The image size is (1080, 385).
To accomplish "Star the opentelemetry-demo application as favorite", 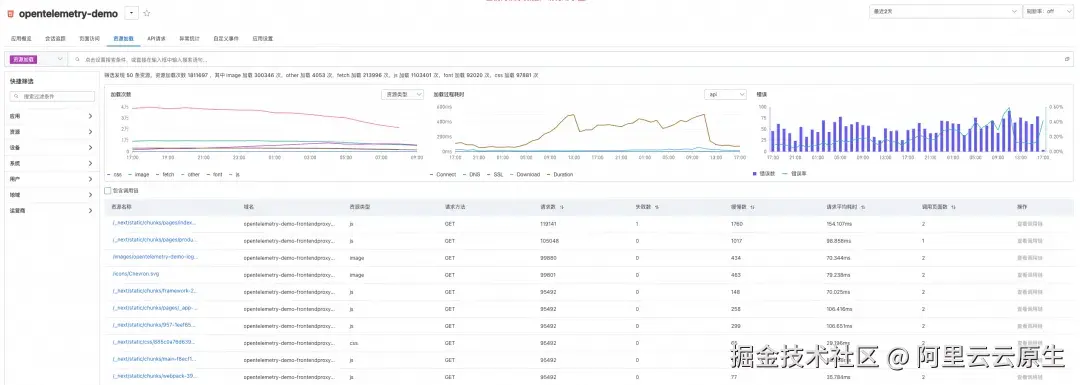I will point(146,13).
